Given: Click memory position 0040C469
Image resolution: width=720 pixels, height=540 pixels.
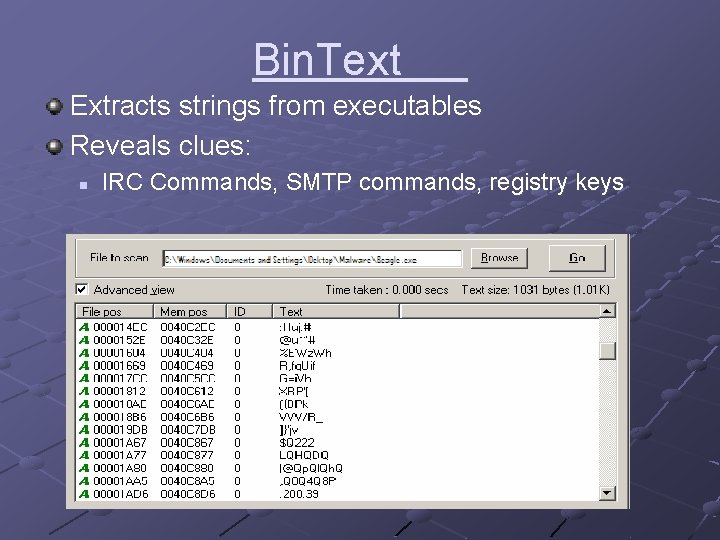Looking at the screenshot, I should 187,366.
